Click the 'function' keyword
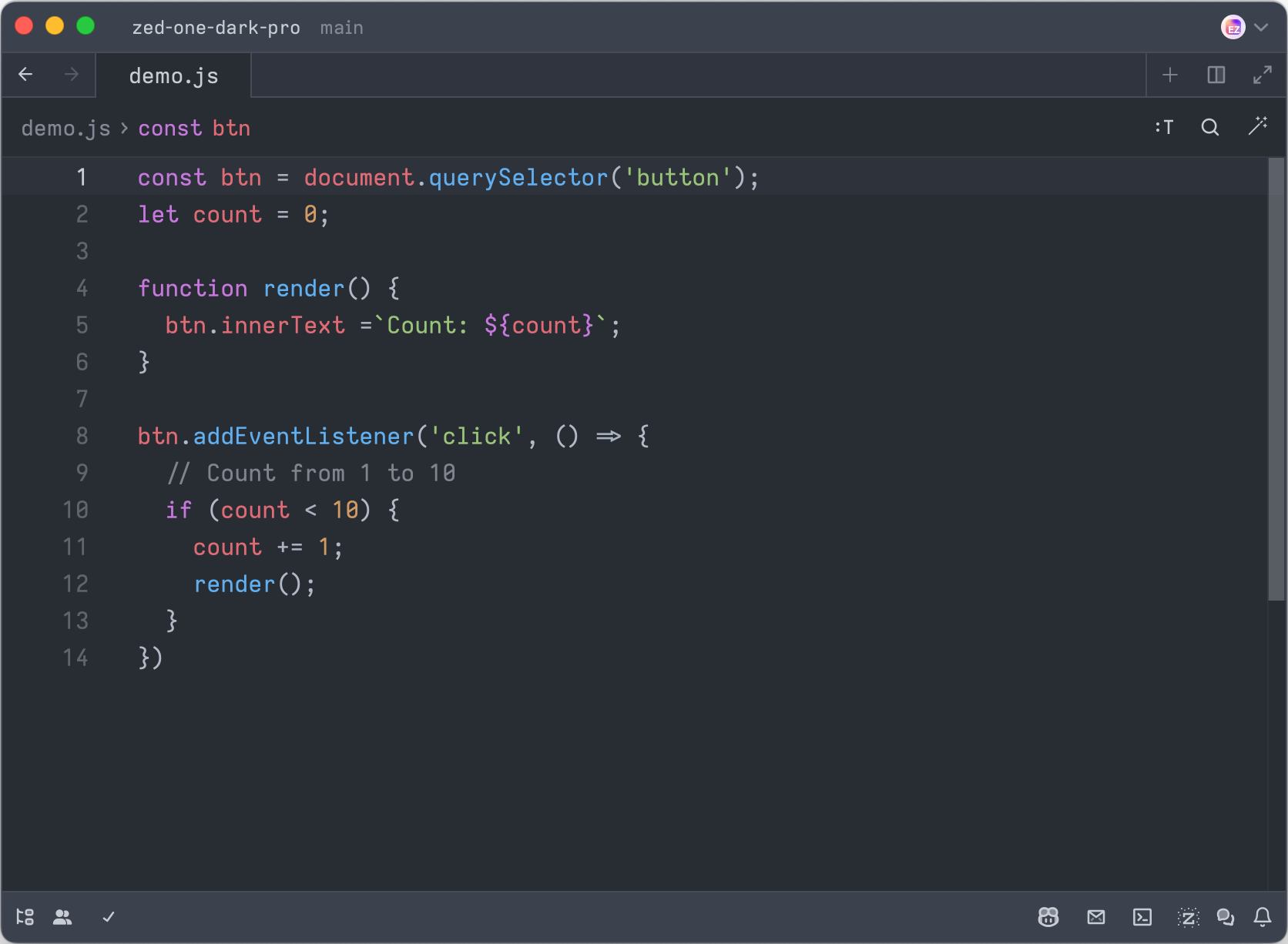 click(x=193, y=289)
